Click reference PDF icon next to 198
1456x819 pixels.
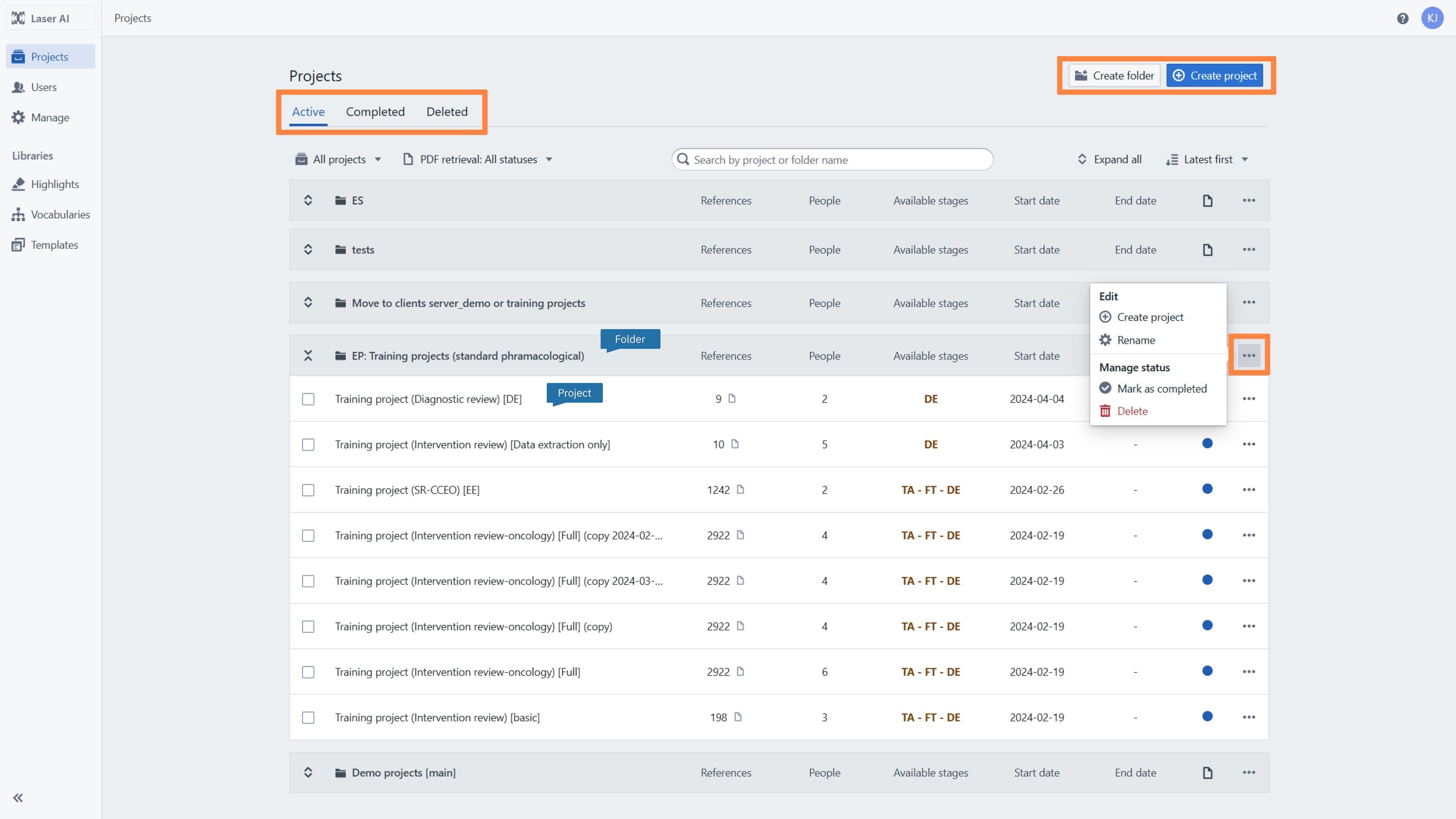tap(737, 717)
